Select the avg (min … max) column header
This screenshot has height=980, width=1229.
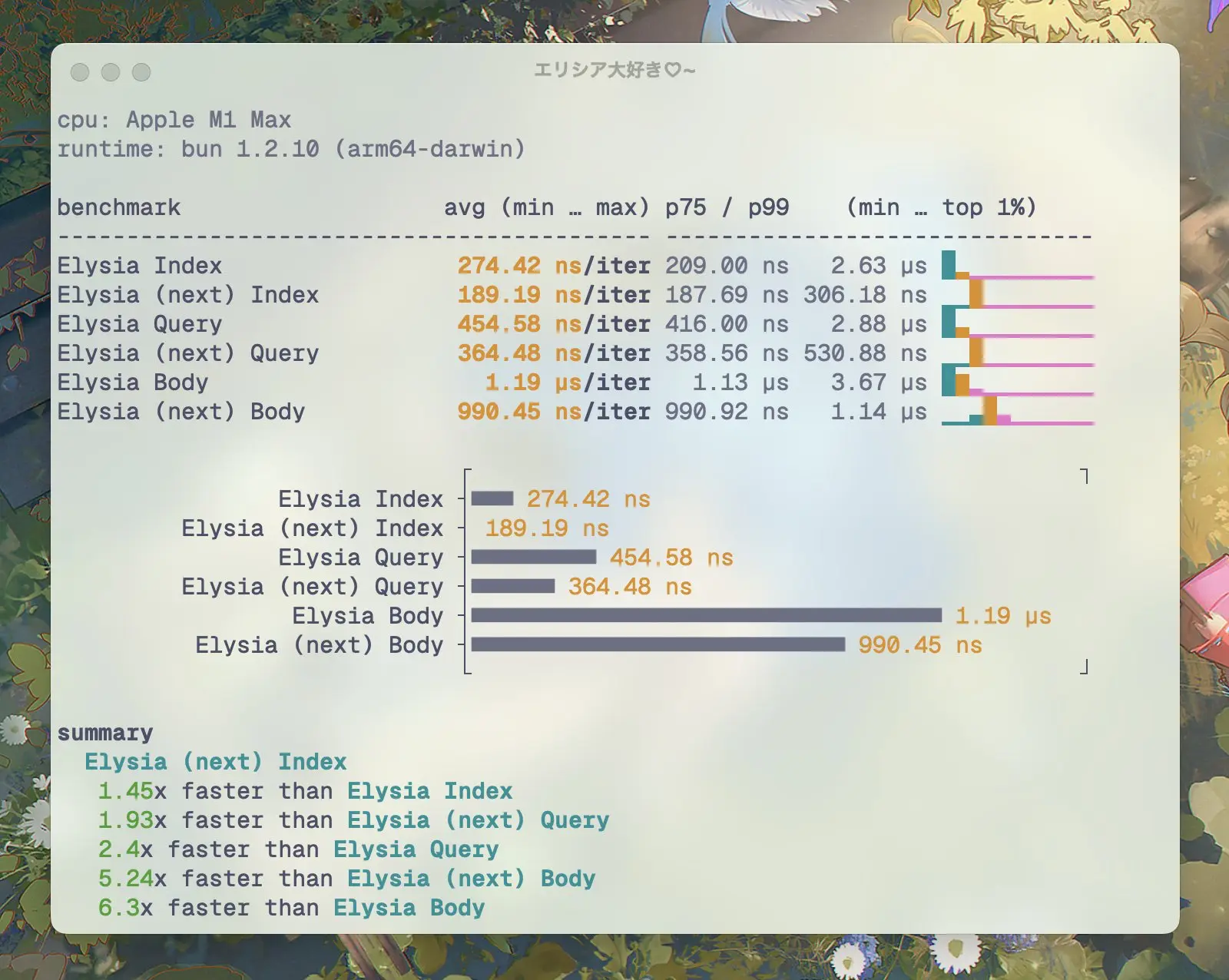(x=547, y=207)
